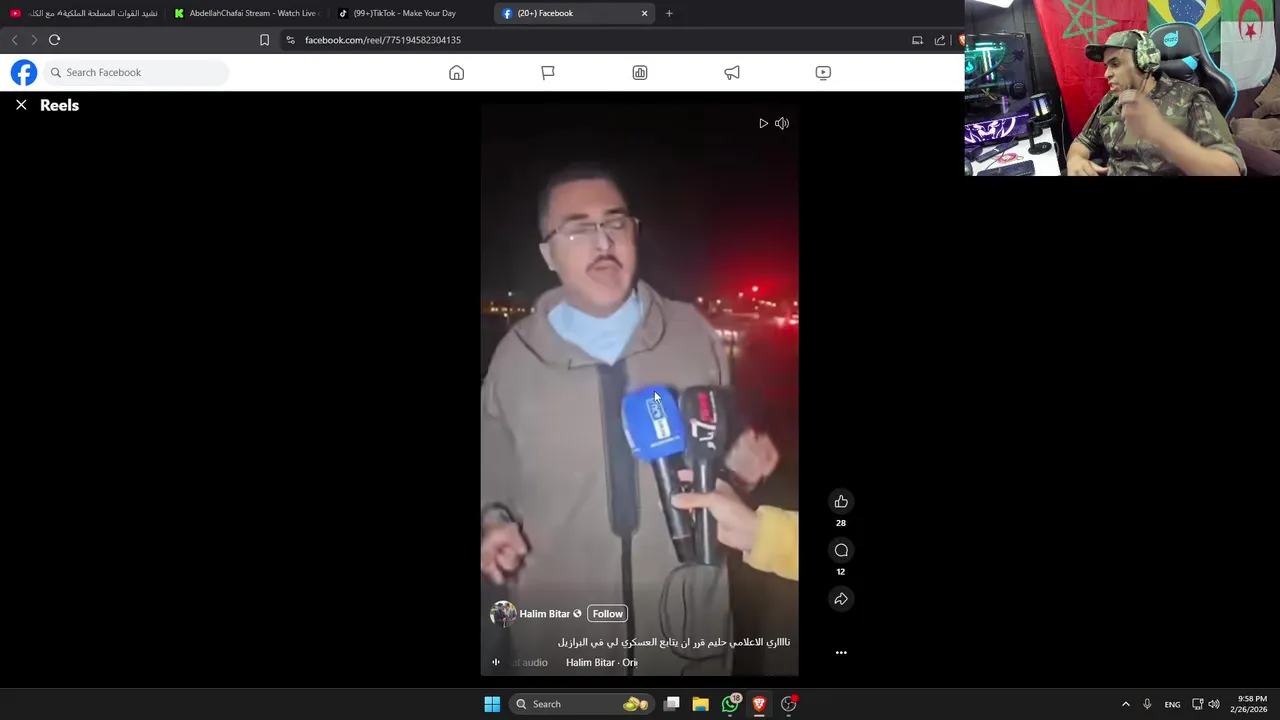Viewport: 1280px width, 720px height.
Task: Click the taskbar Search box
Action: (x=582, y=704)
